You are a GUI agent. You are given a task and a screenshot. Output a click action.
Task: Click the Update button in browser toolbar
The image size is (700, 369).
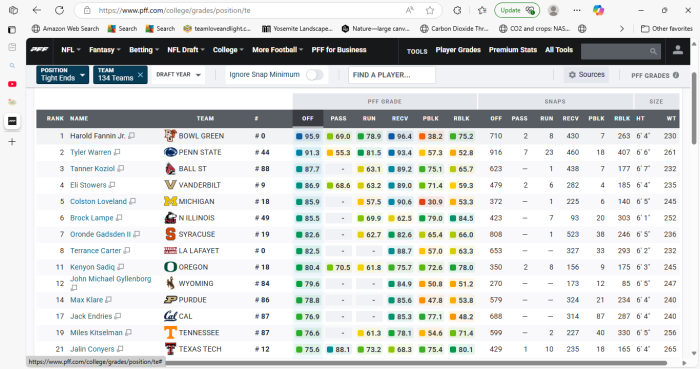tap(517, 10)
